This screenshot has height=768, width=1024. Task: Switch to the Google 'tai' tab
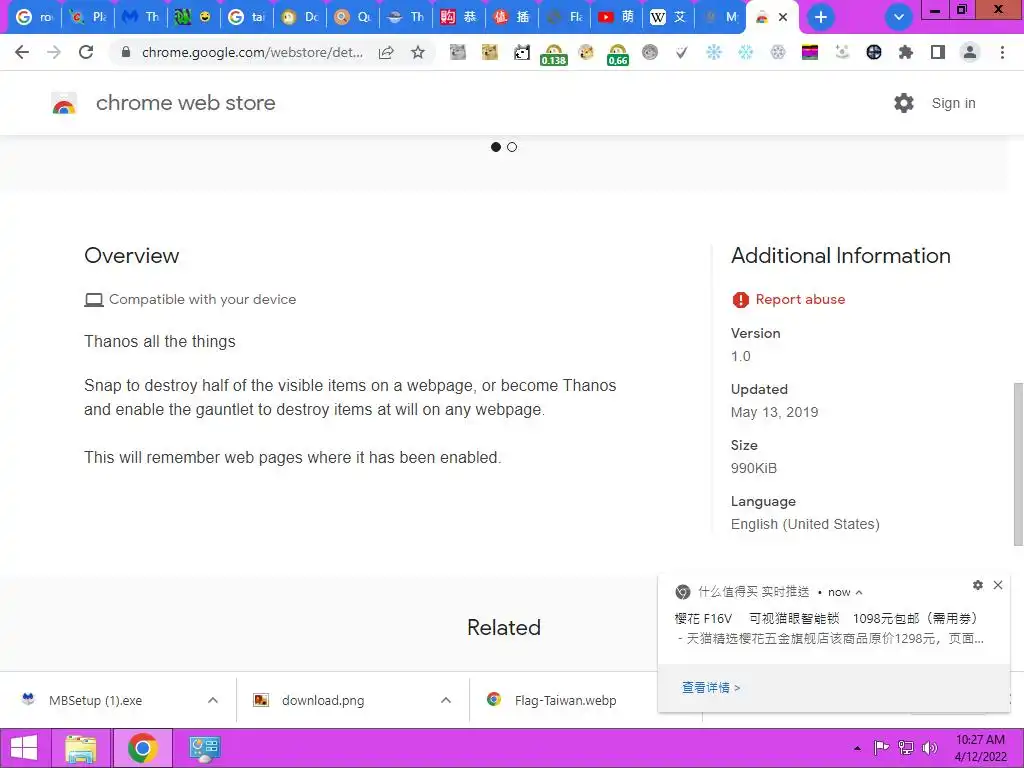coord(248,17)
